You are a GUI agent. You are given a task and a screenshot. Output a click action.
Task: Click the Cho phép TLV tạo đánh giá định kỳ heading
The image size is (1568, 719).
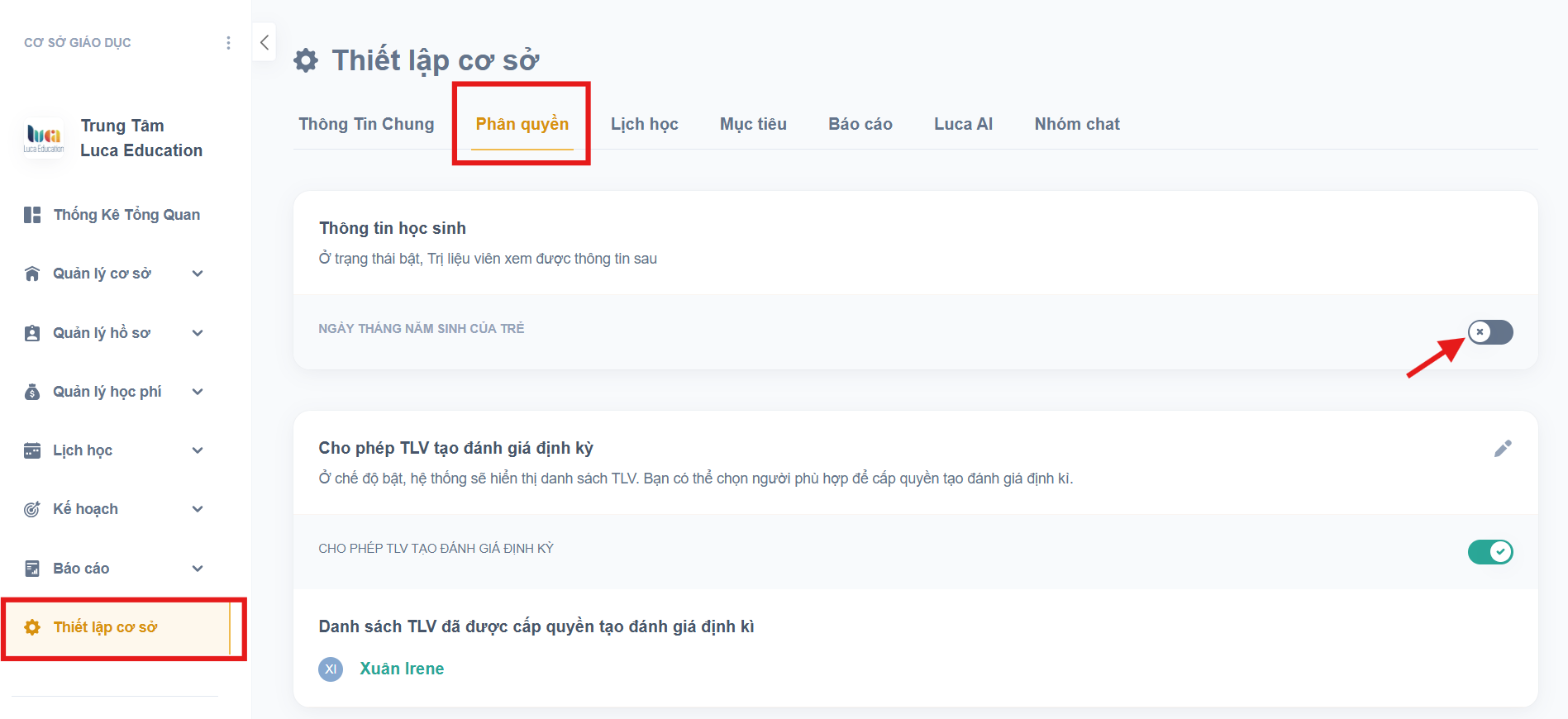456,448
